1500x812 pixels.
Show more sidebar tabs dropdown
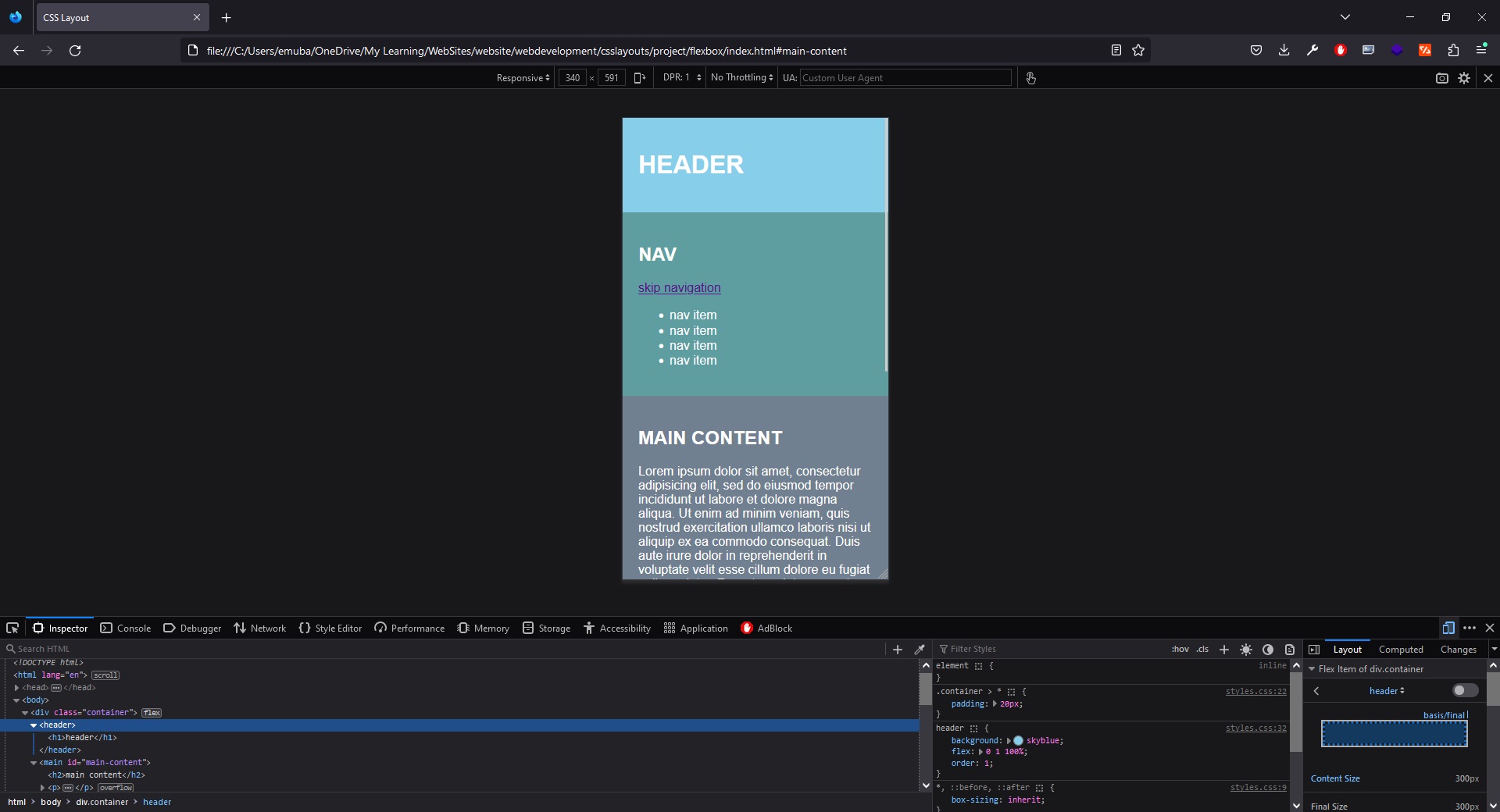[1494, 650]
